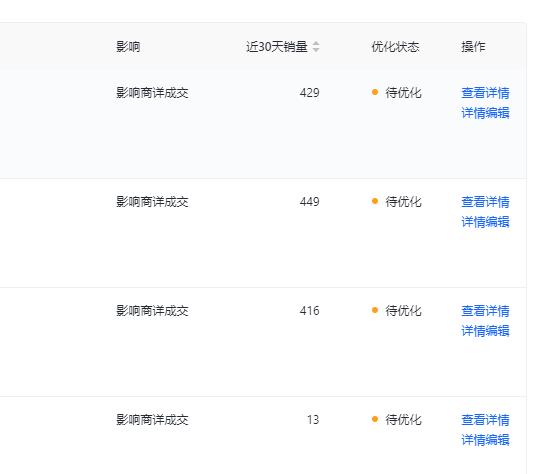
Task: Click 影响商详成交 in the first row
Action: click(x=152, y=93)
